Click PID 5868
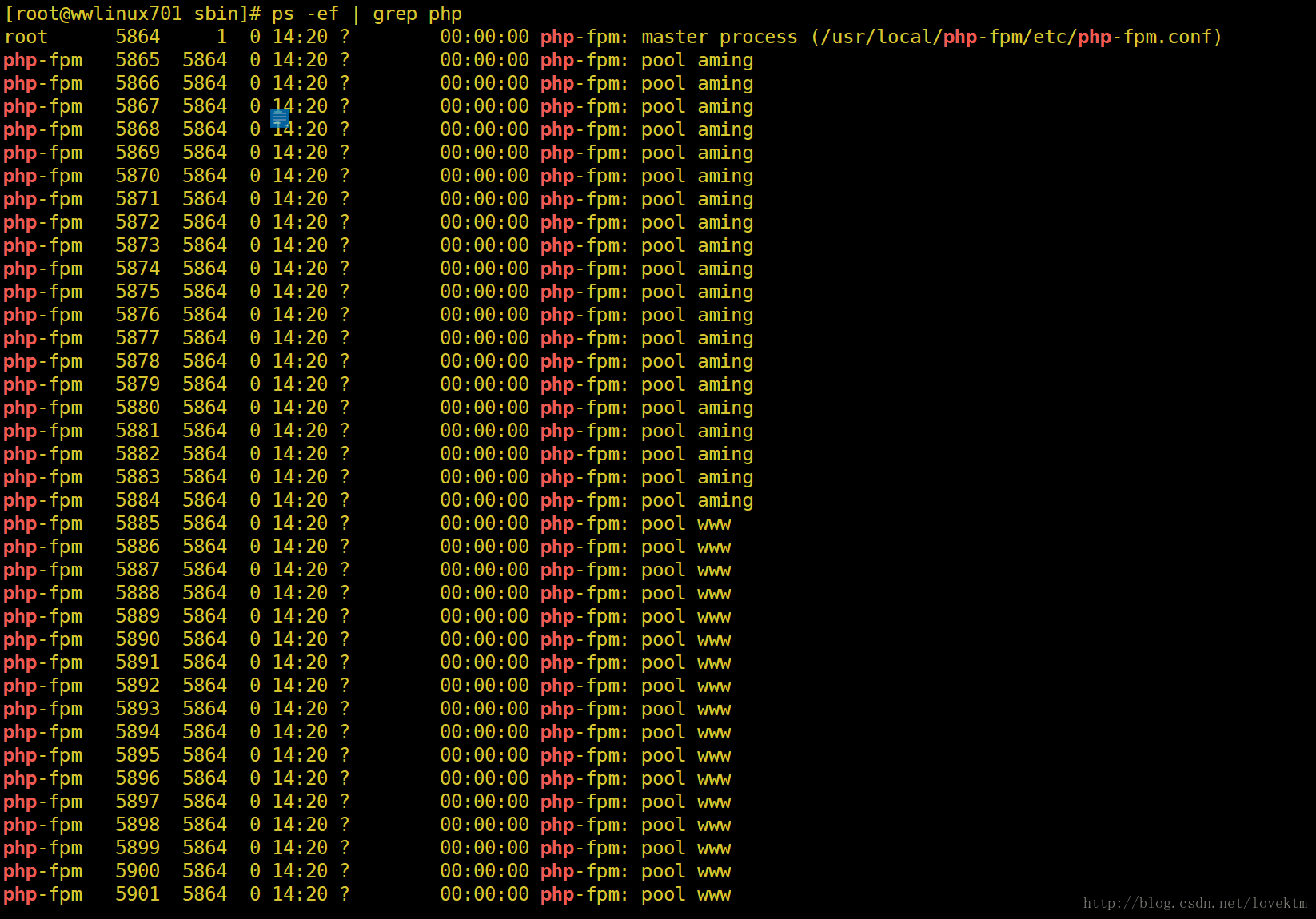Screen dimensions: 1316x919 [x=138, y=129]
